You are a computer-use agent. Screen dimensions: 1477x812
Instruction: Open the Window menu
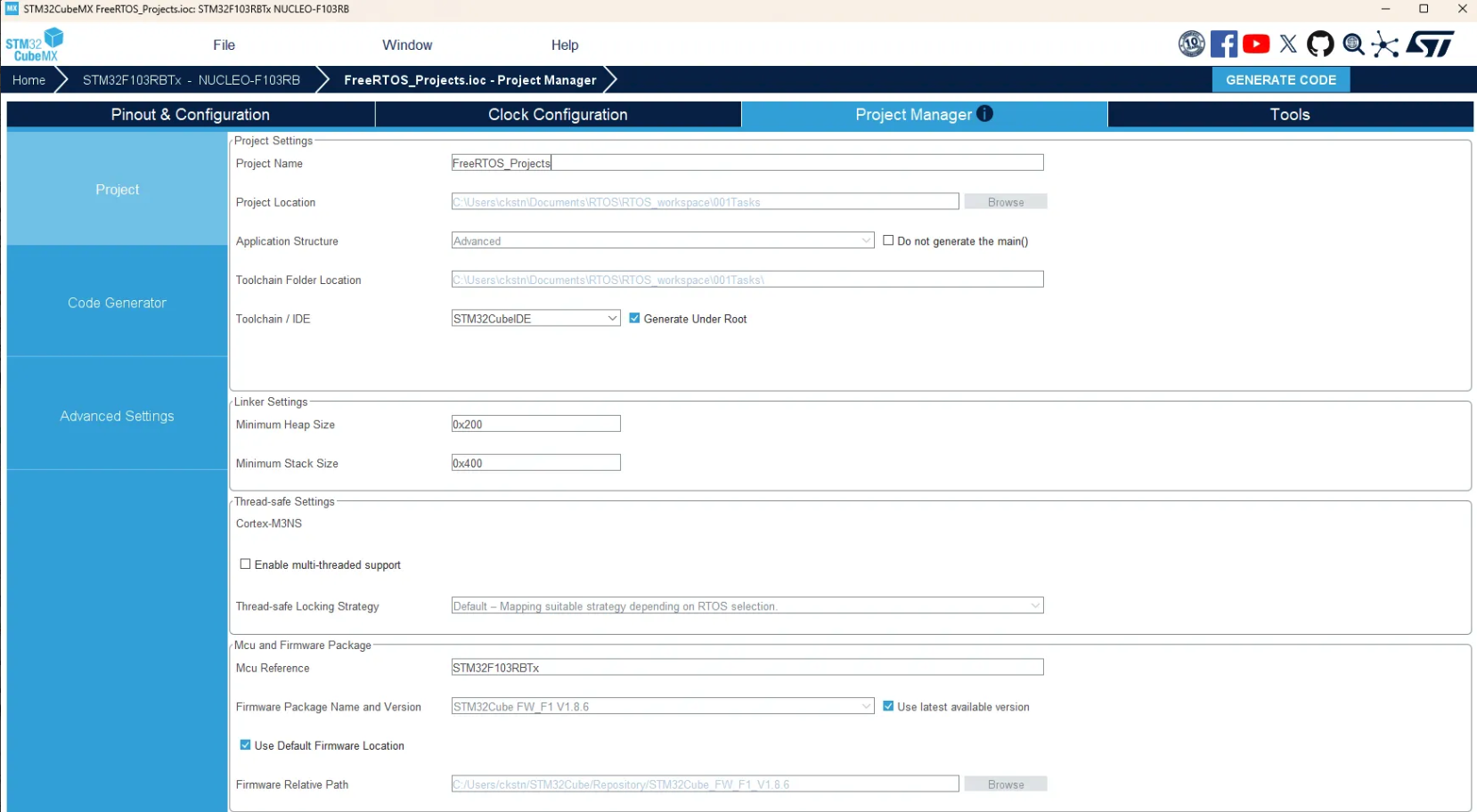407,45
